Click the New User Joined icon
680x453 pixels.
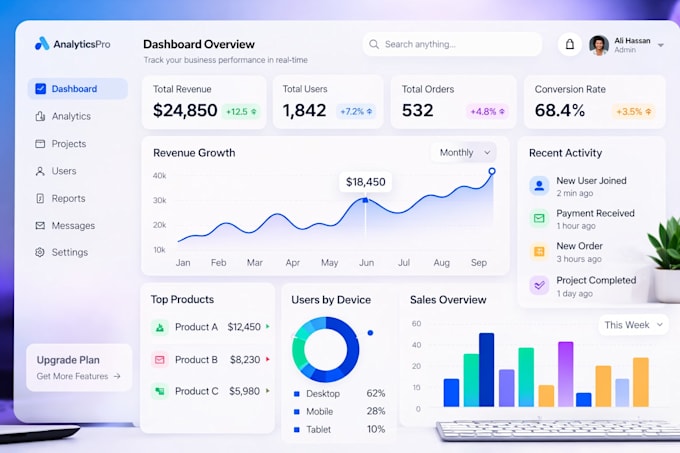[539, 186]
